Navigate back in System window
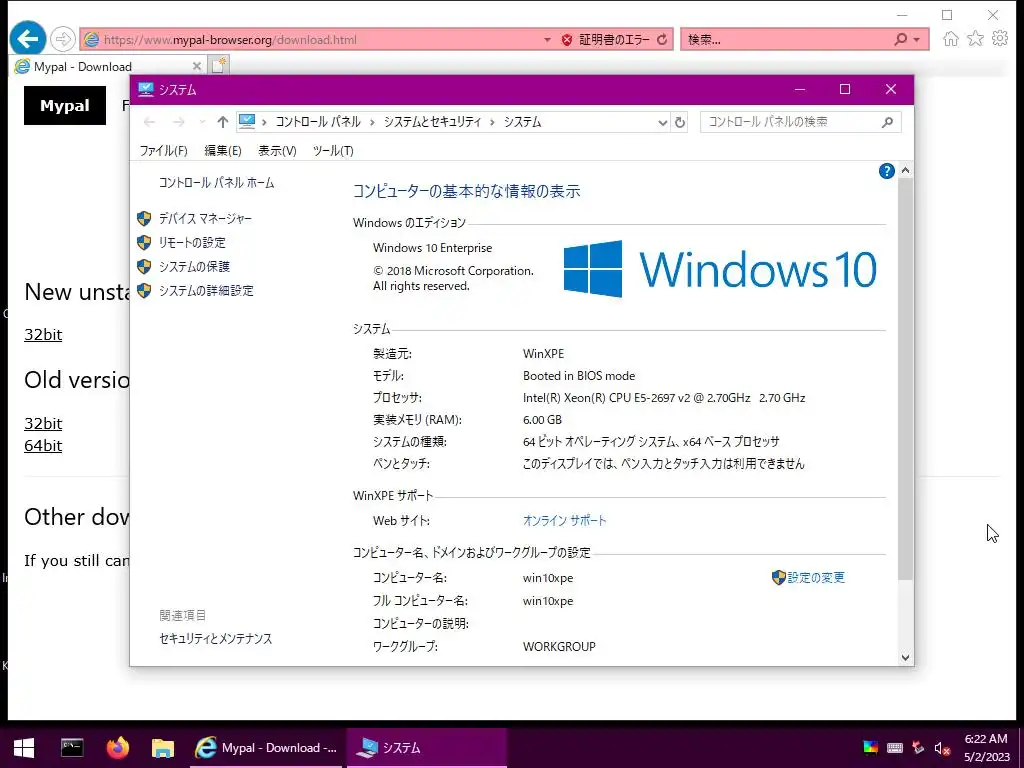 coord(150,122)
